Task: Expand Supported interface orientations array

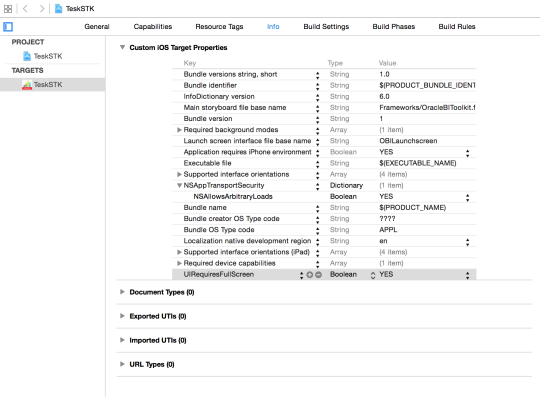Action: (x=179, y=174)
